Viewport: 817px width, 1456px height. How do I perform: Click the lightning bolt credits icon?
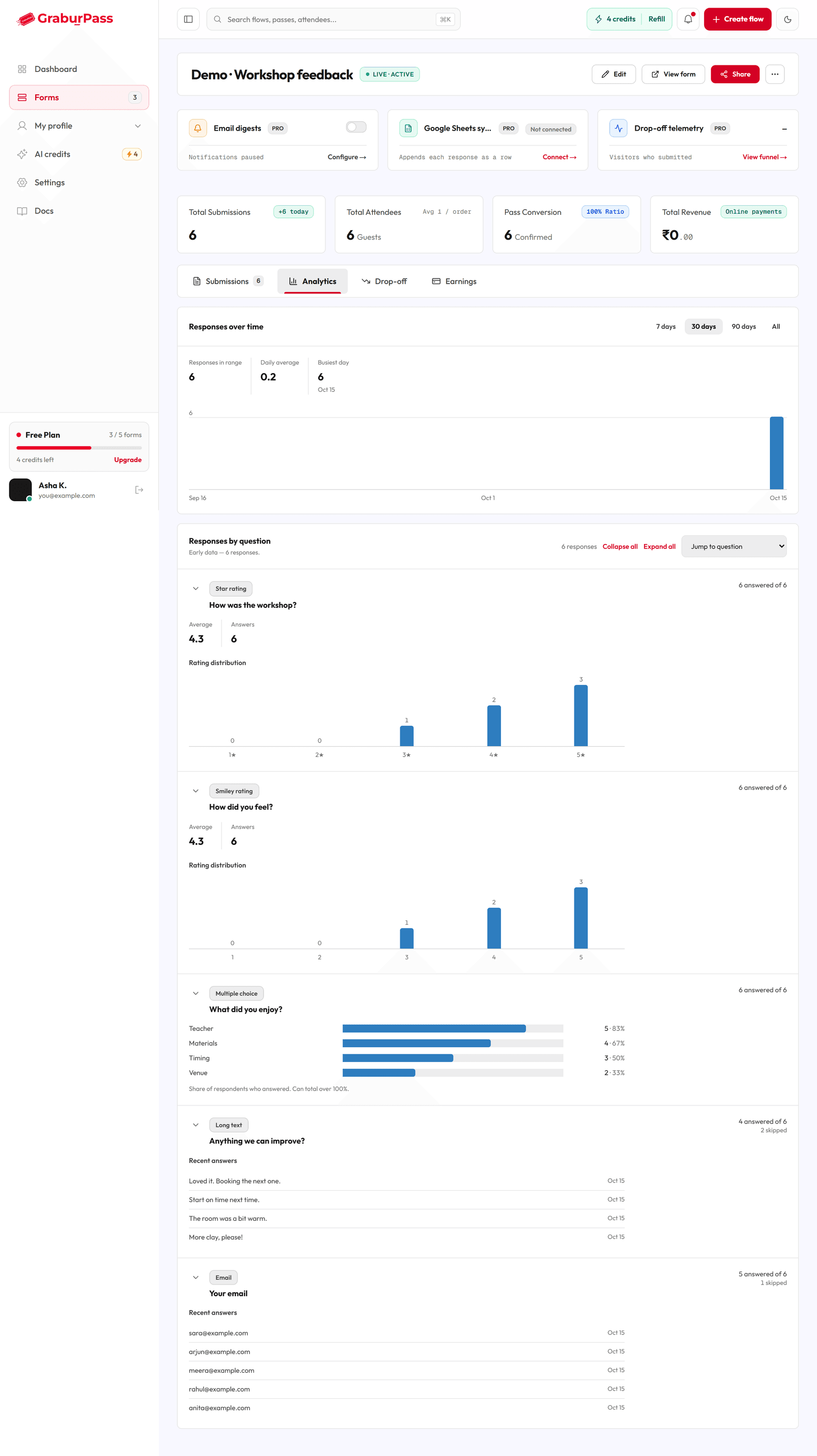(x=598, y=19)
